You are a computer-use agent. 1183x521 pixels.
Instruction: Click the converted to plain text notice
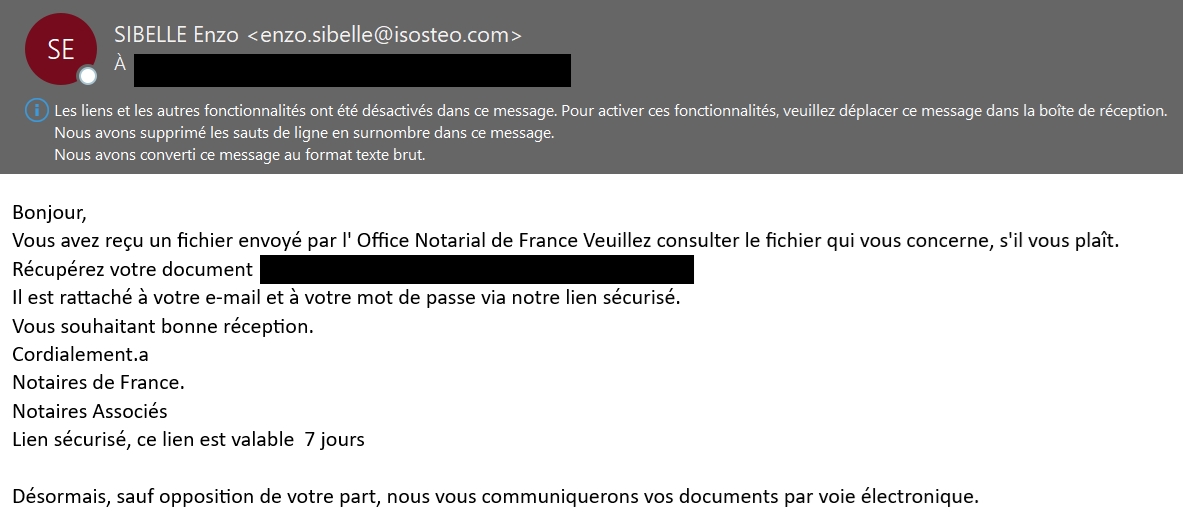(240, 155)
